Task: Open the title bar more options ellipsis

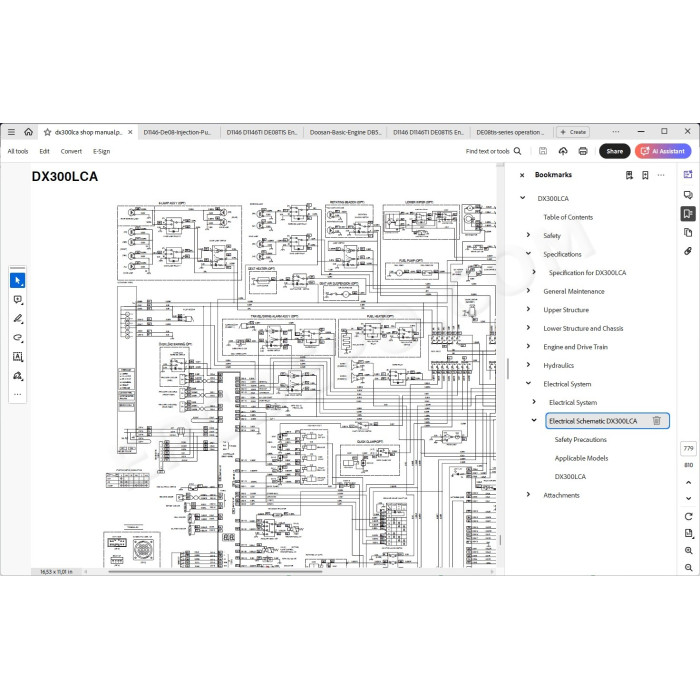Action: tap(616, 132)
